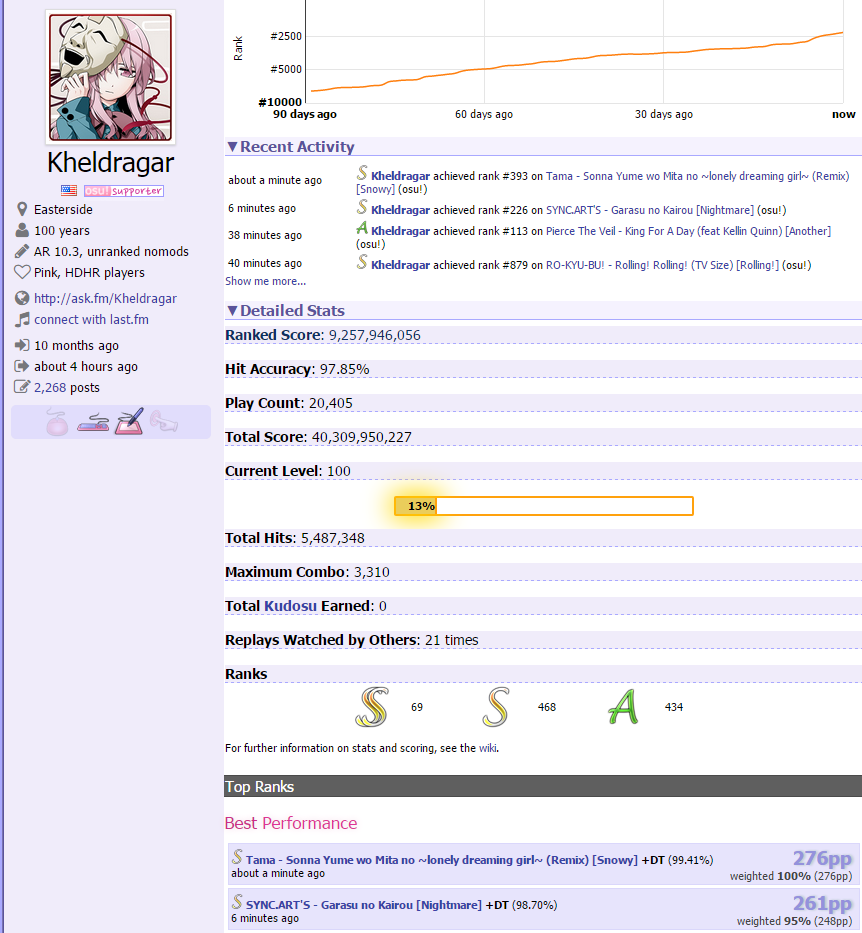
Task: Open Tama - Sonna Yume wo Mita beatmap activity link
Action: click(602, 183)
